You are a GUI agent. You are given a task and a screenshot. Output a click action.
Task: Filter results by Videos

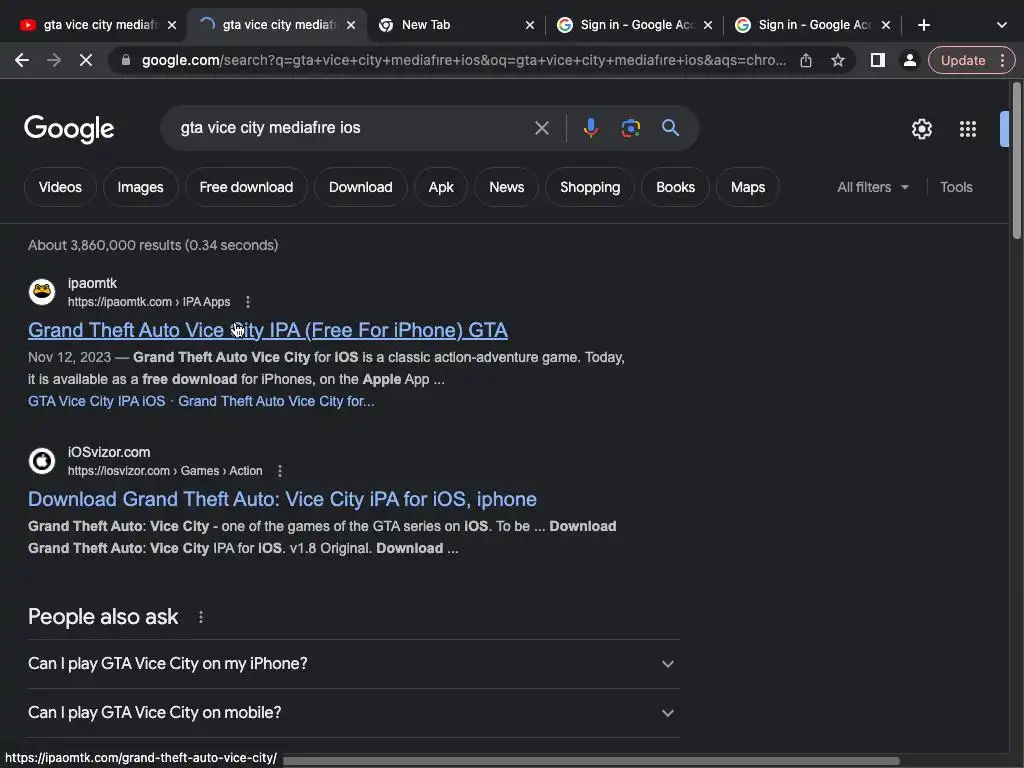[x=60, y=187]
